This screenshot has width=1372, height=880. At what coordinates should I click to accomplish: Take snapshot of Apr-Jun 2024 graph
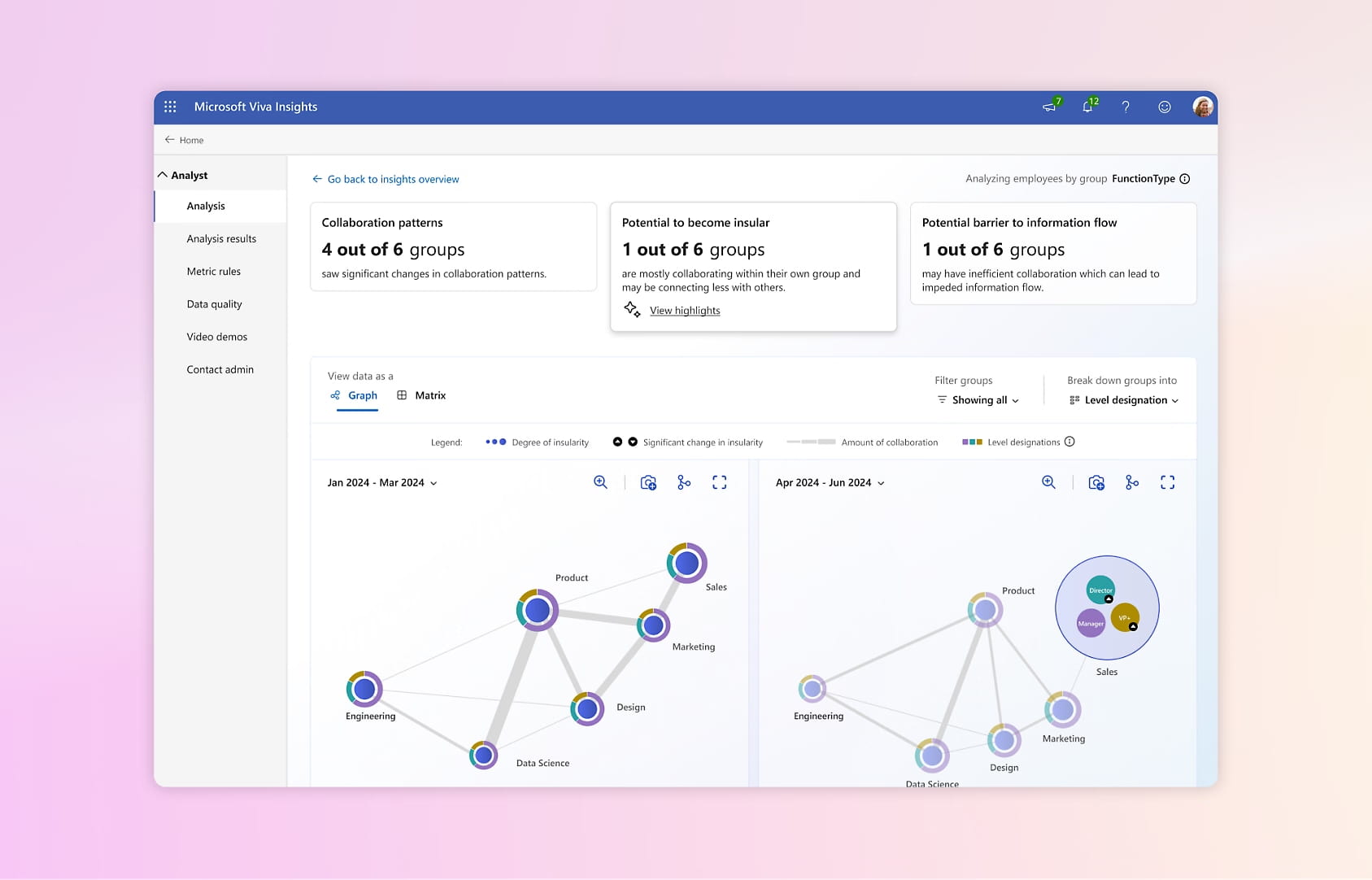(1096, 482)
